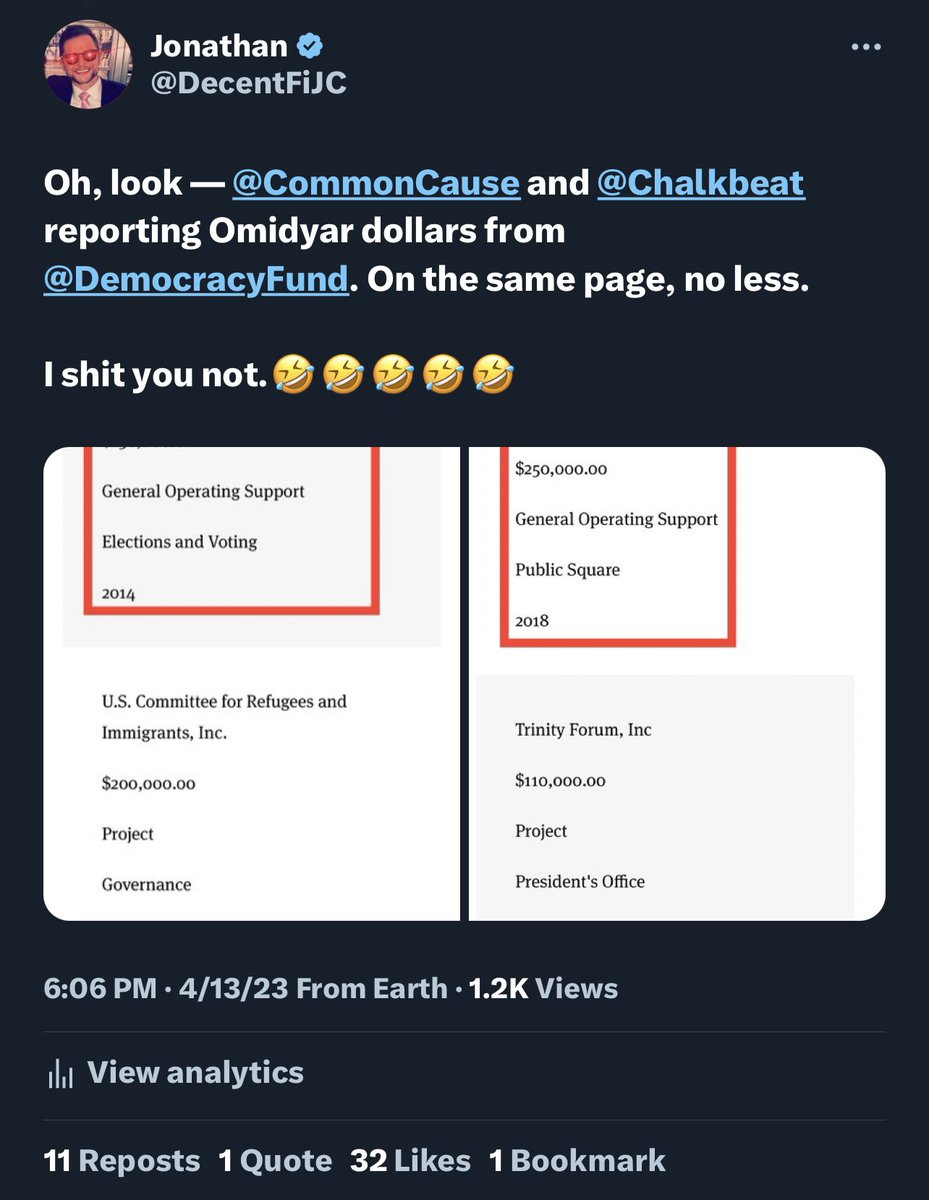Open the @Chalkbeat mention link

click(700, 183)
